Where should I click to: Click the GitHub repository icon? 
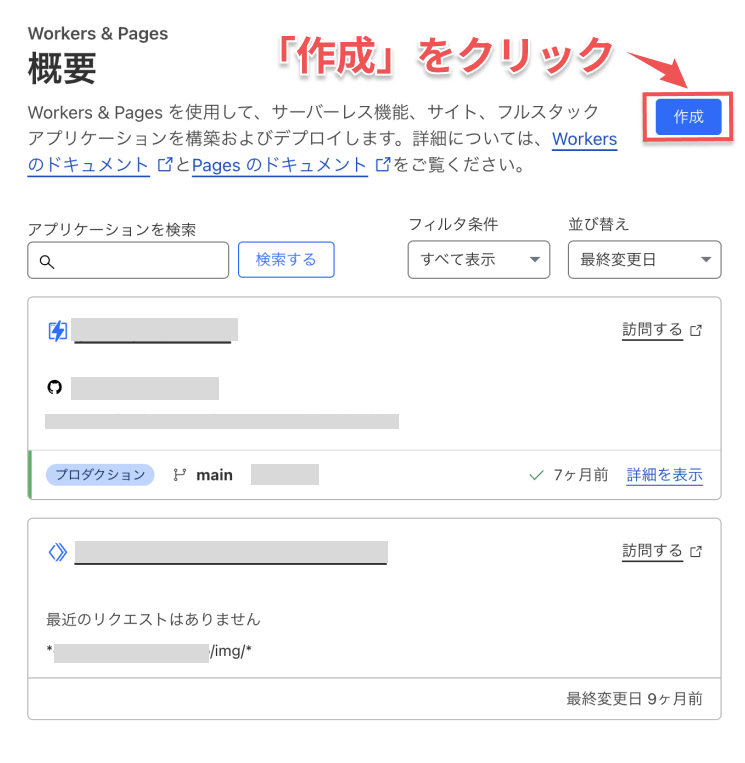55,387
